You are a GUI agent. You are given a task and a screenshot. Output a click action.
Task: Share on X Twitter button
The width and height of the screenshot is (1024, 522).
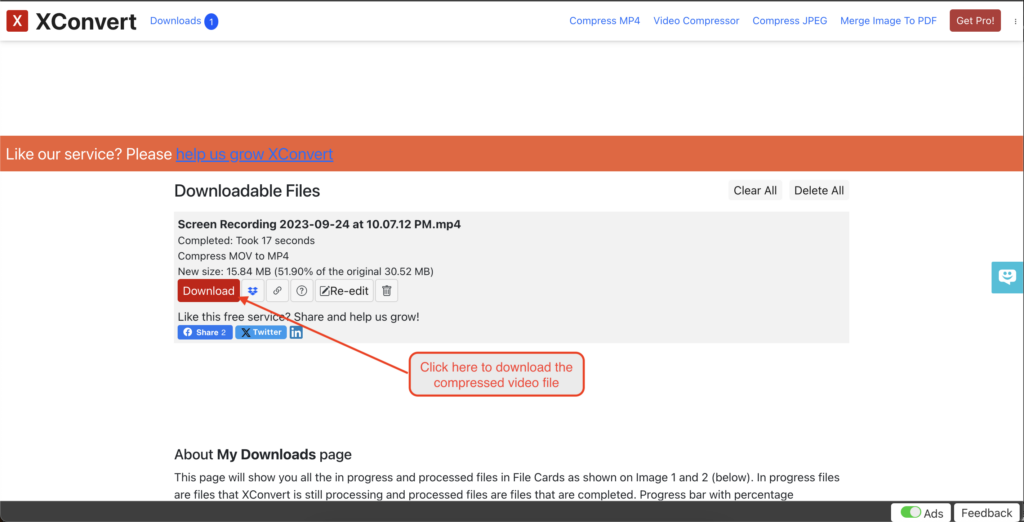click(x=261, y=333)
